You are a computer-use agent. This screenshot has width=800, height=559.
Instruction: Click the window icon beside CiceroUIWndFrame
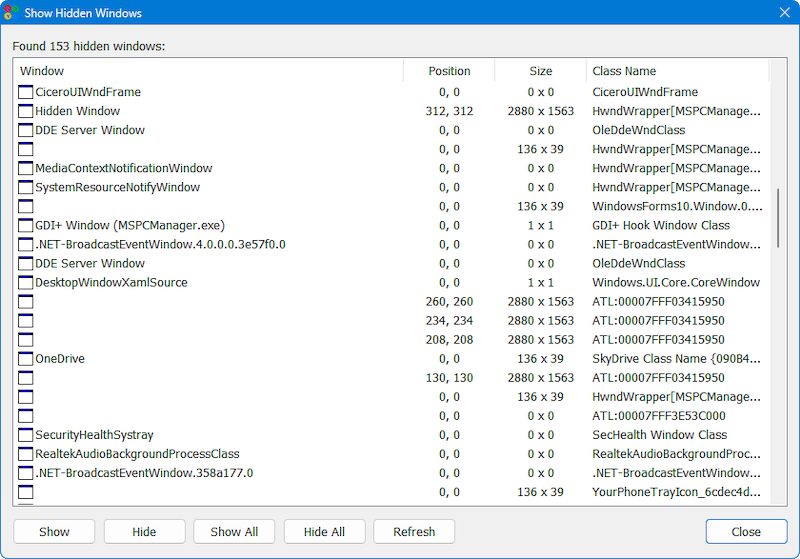(26, 92)
